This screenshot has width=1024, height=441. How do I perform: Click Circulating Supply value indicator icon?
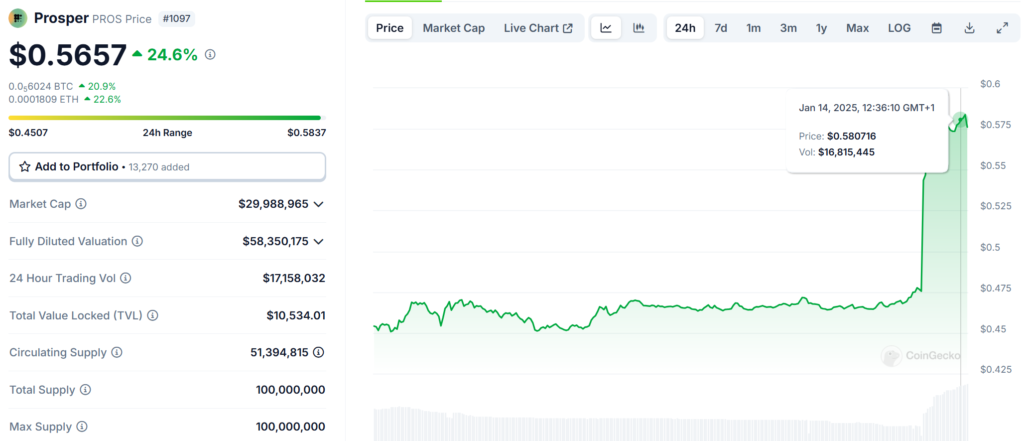point(319,353)
